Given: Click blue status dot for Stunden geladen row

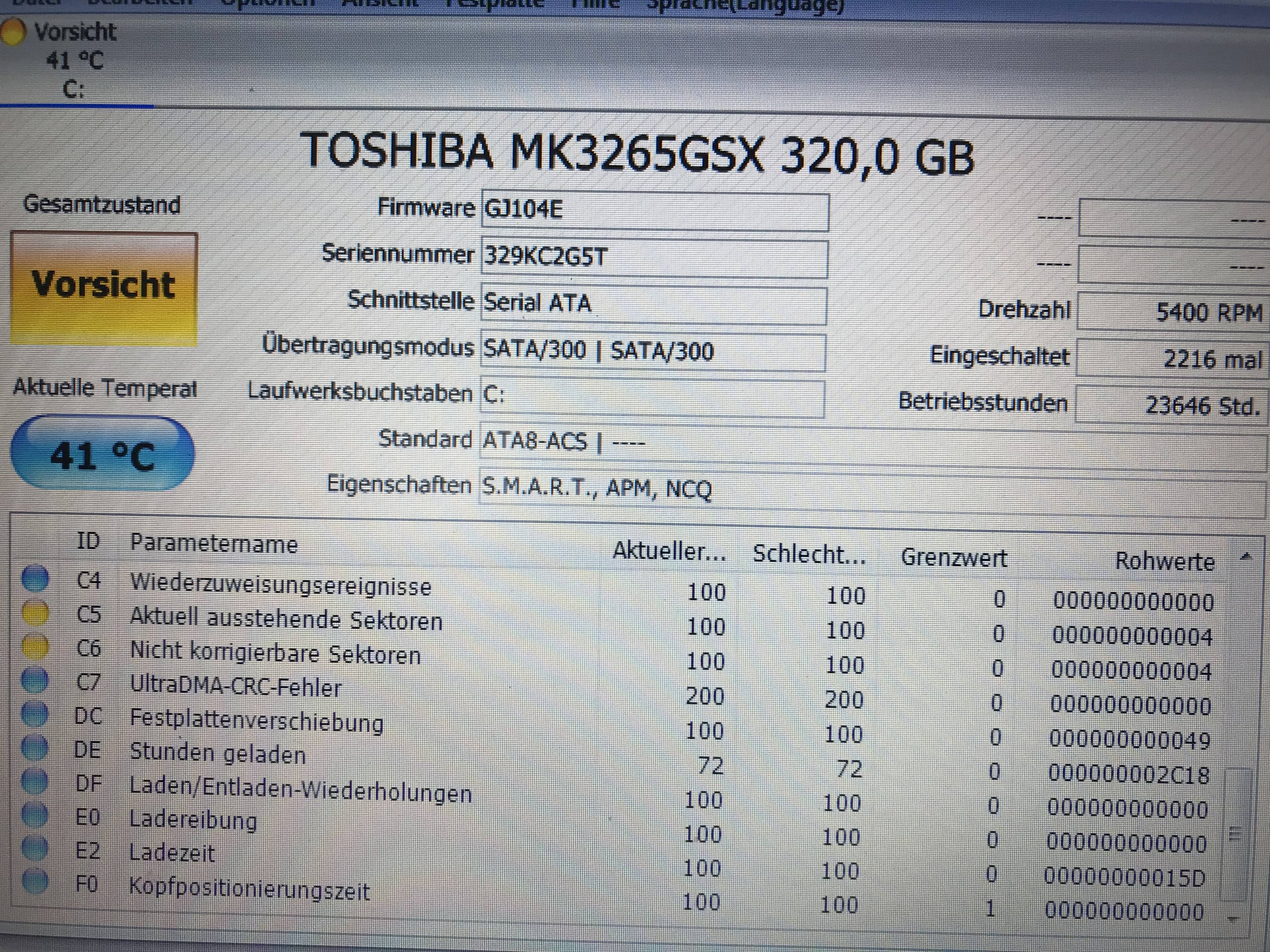Looking at the screenshot, I should pos(35,747).
